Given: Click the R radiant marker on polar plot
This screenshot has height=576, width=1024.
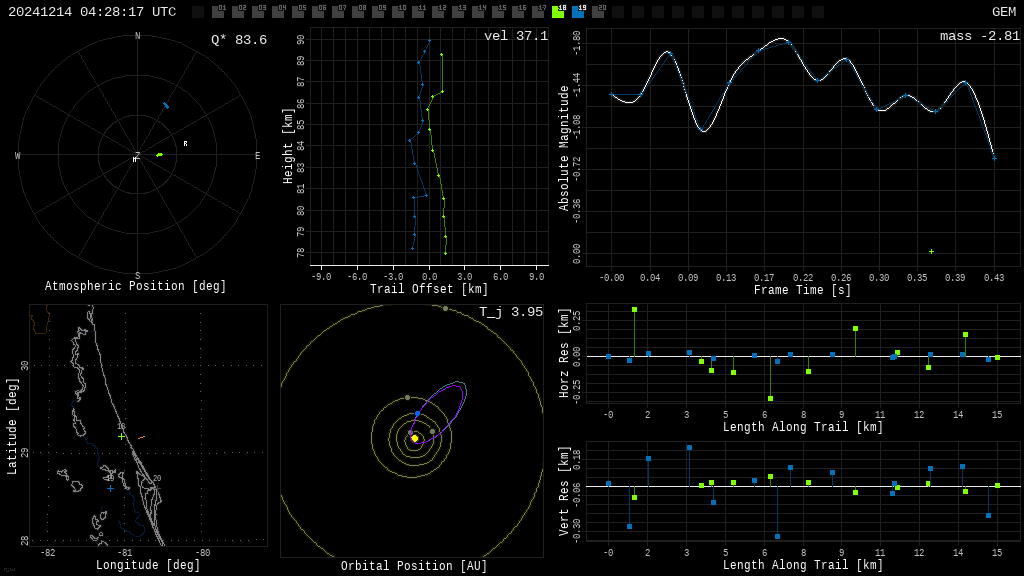Looking at the screenshot, I should 185,144.
